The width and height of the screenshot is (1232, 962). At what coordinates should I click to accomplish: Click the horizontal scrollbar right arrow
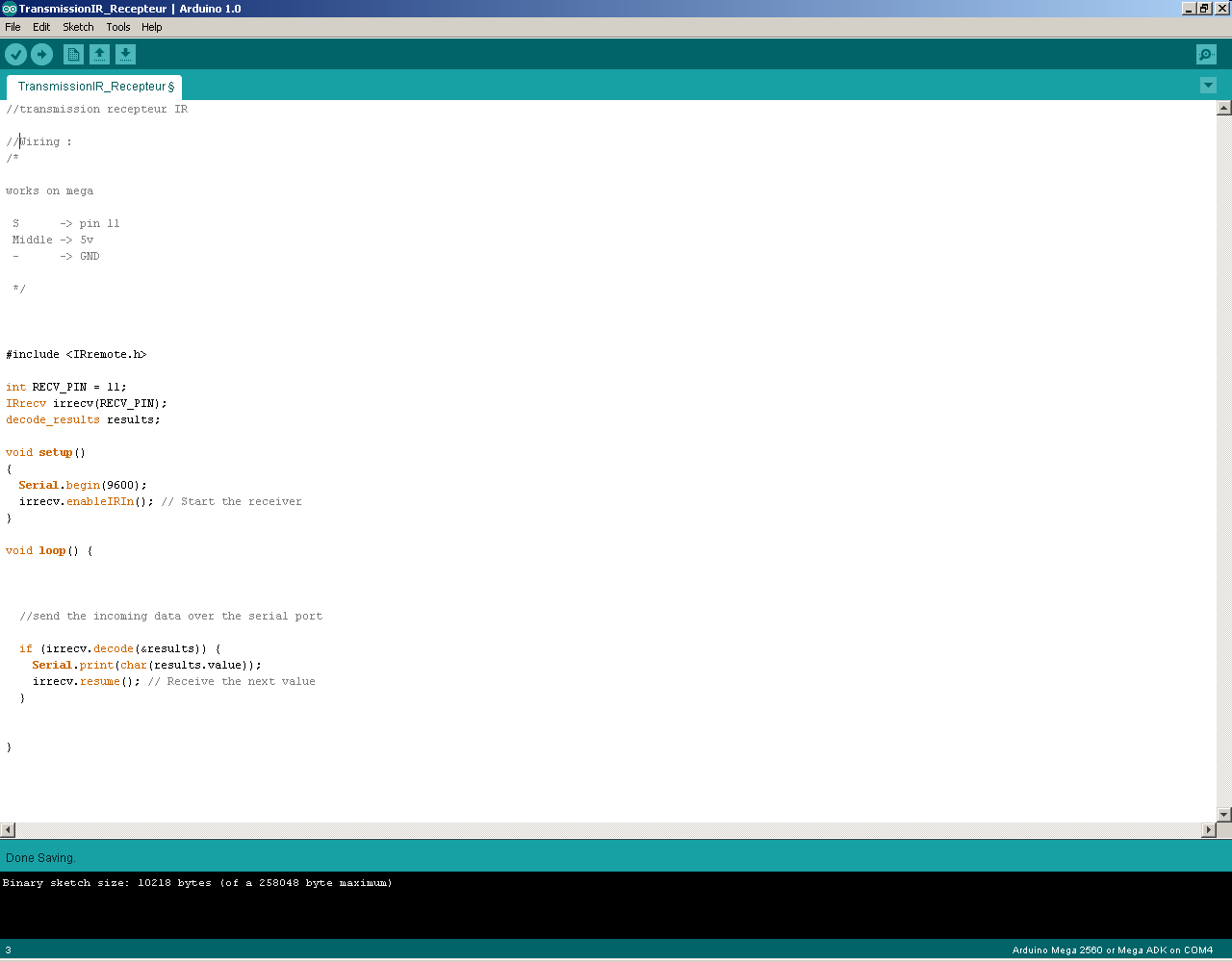click(x=1210, y=829)
